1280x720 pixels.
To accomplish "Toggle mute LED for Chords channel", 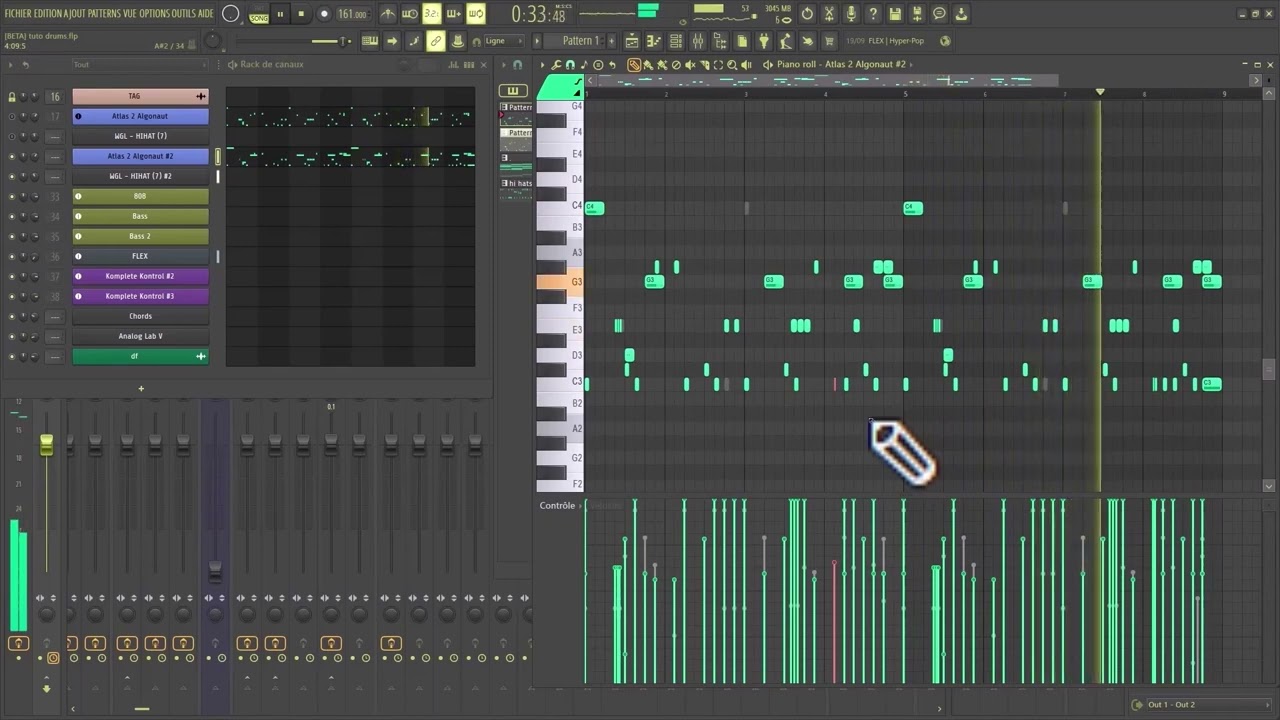I will [12, 317].
